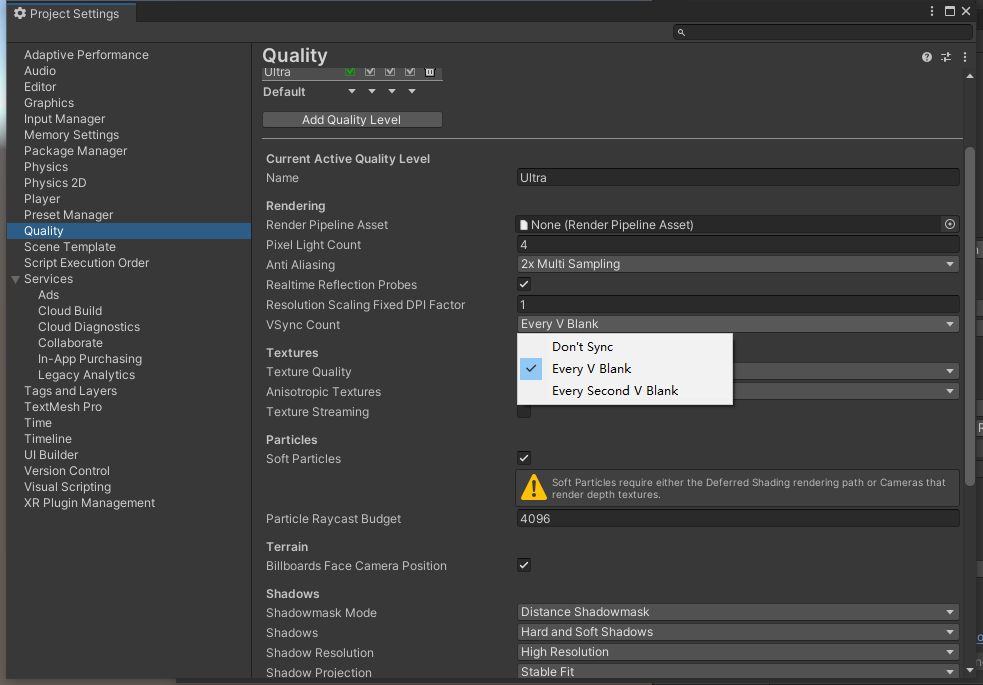The width and height of the screenshot is (983, 685).
Task: Open the Texture Quality dropdown arrow
Action: pyautogui.click(x=950, y=372)
